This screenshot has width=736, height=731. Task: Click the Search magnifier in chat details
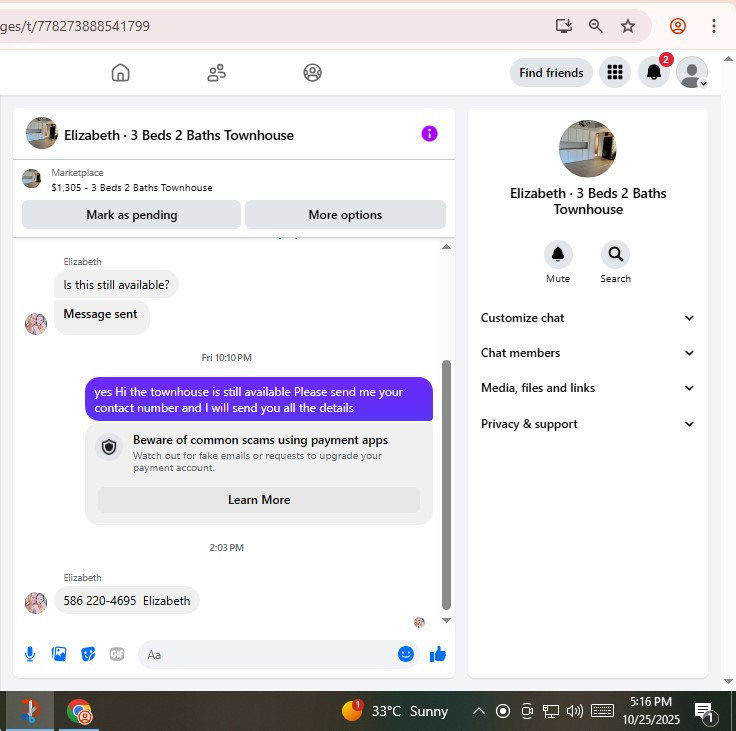click(615, 254)
